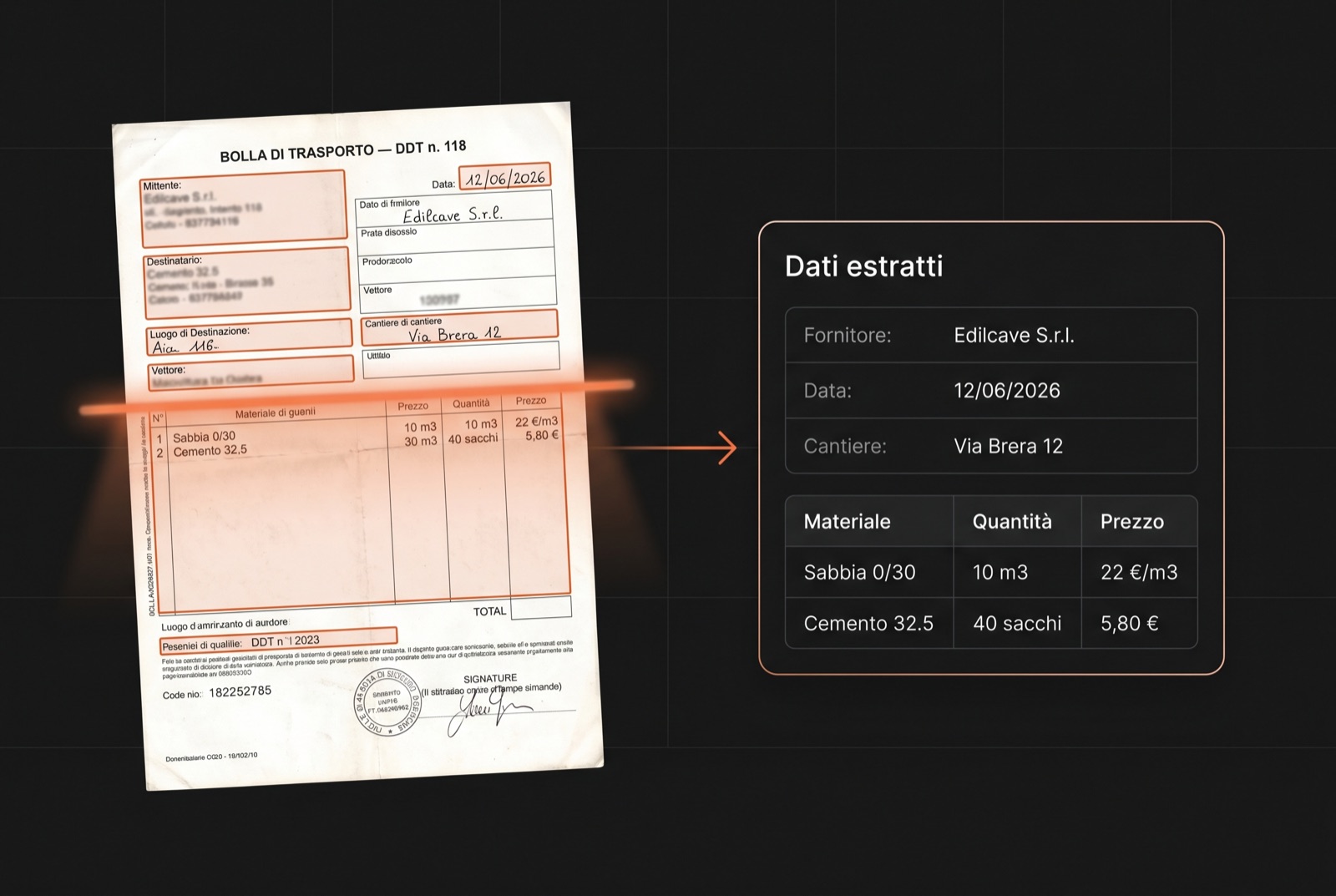1336x896 pixels.
Task: Select the Data row showing 12/06/2026
Action: point(991,391)
